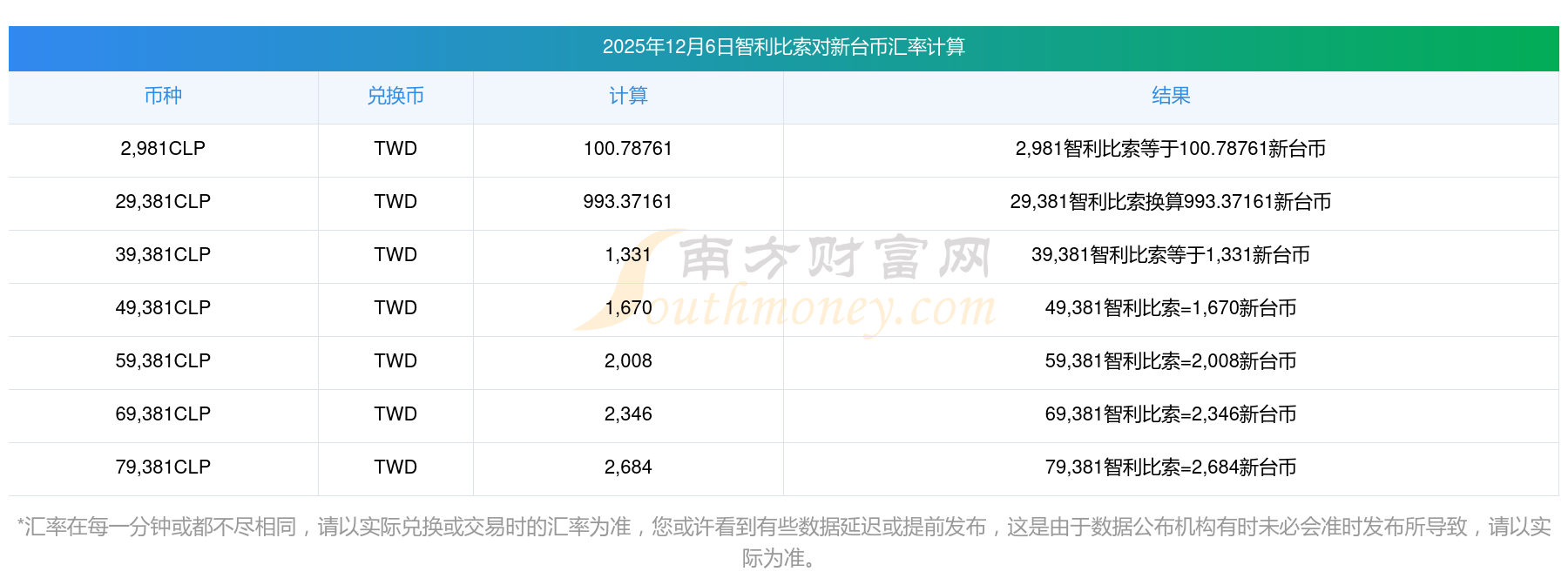The image size is (1568, 585).
Task: Select the 49,381CLP cell
Action: pos(163,308)
